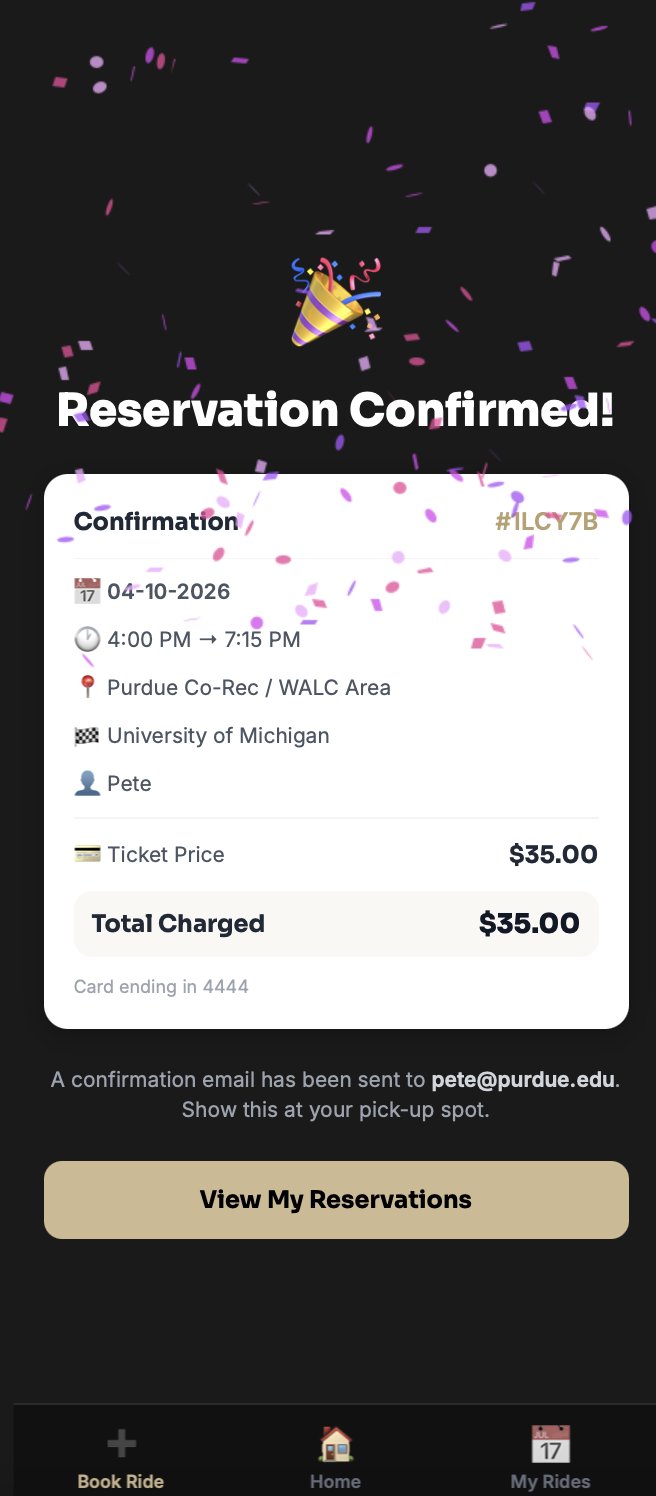Screen dimensions: 656x1496
Task: Click the calendar icon beside 04-10-2026
Action: [88, 591]
